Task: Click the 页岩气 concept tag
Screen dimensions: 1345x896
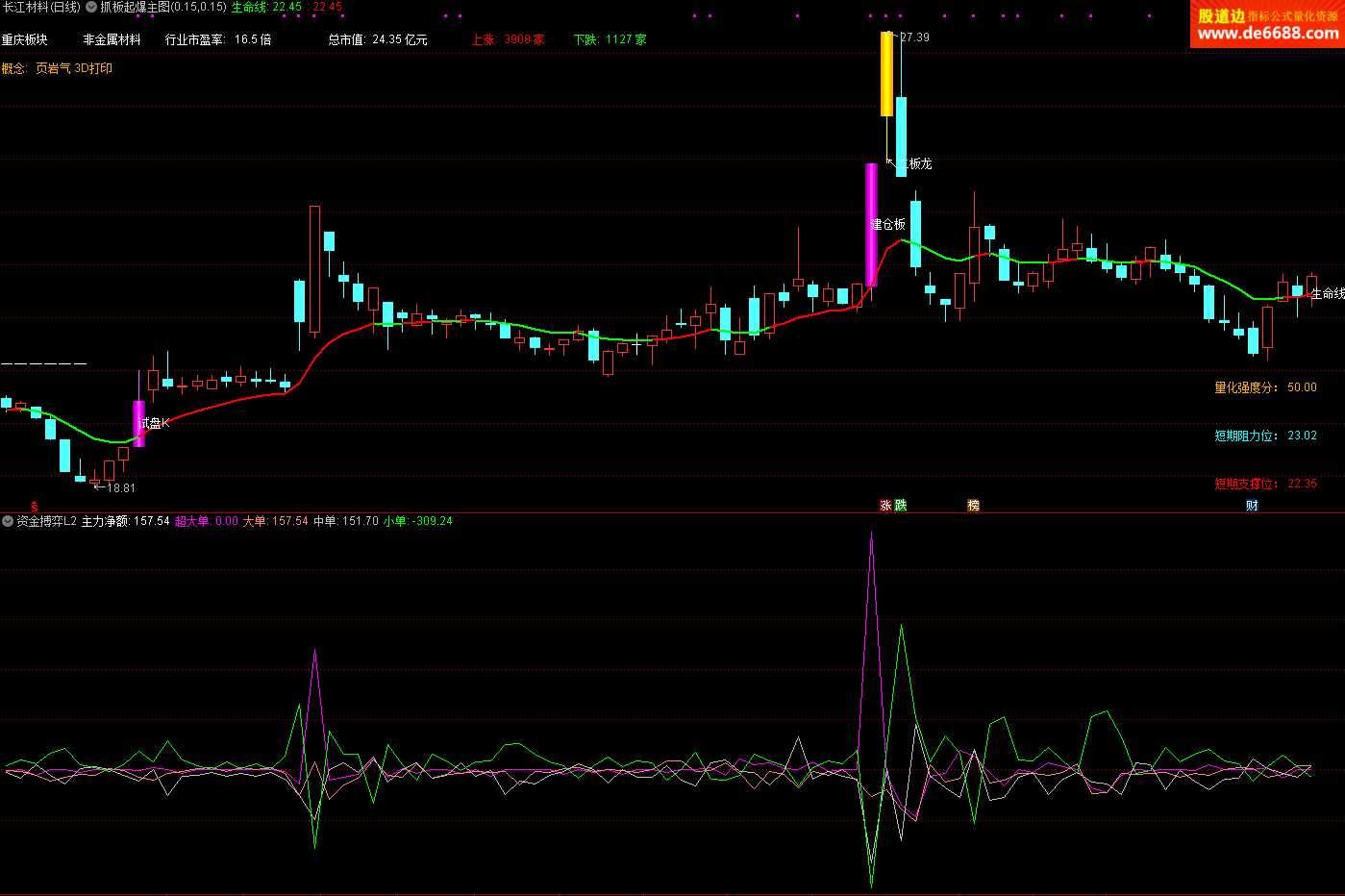Action: tap(53, 68)
